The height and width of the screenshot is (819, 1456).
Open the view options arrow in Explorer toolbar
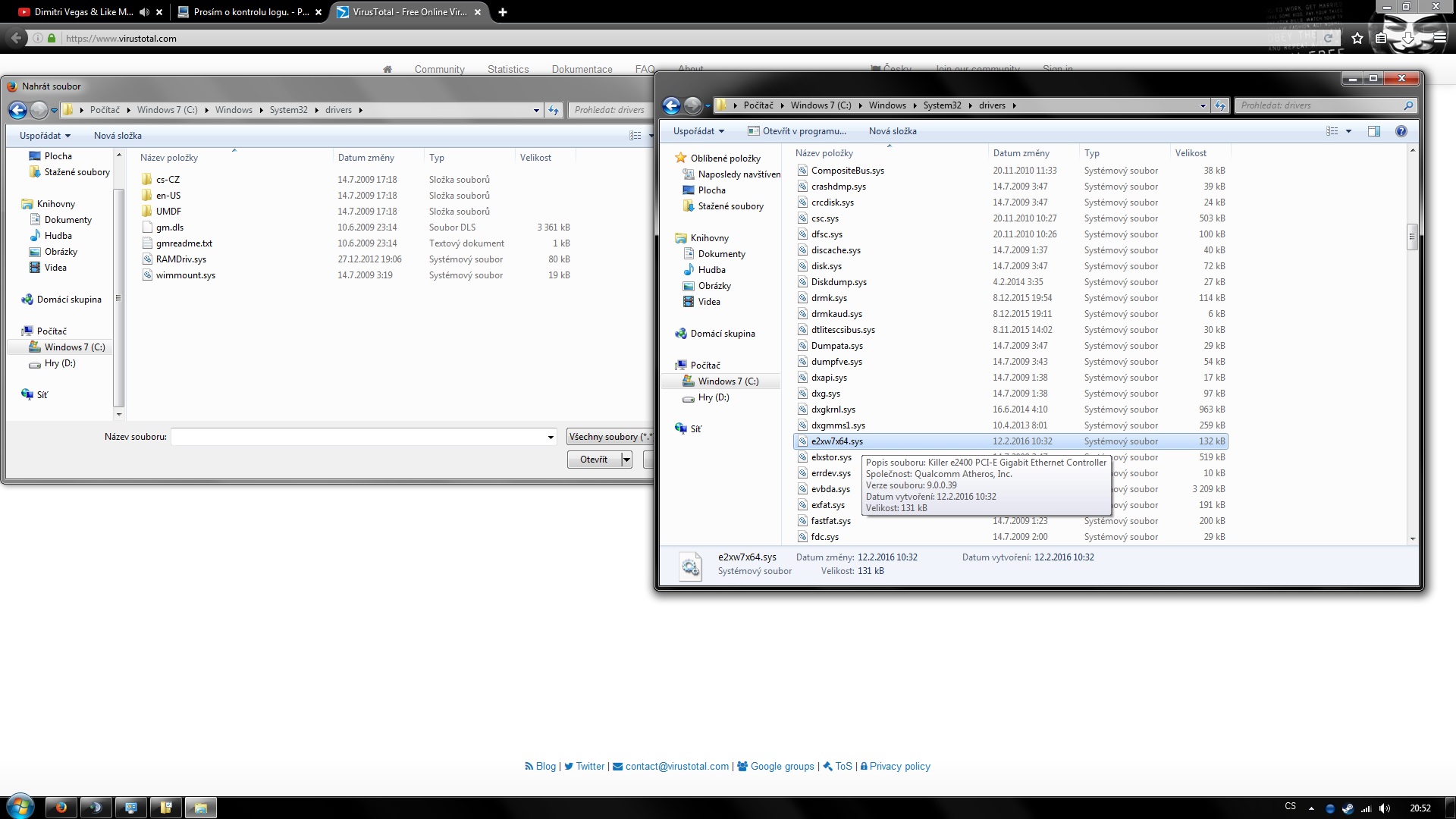tap(1348, 131)
